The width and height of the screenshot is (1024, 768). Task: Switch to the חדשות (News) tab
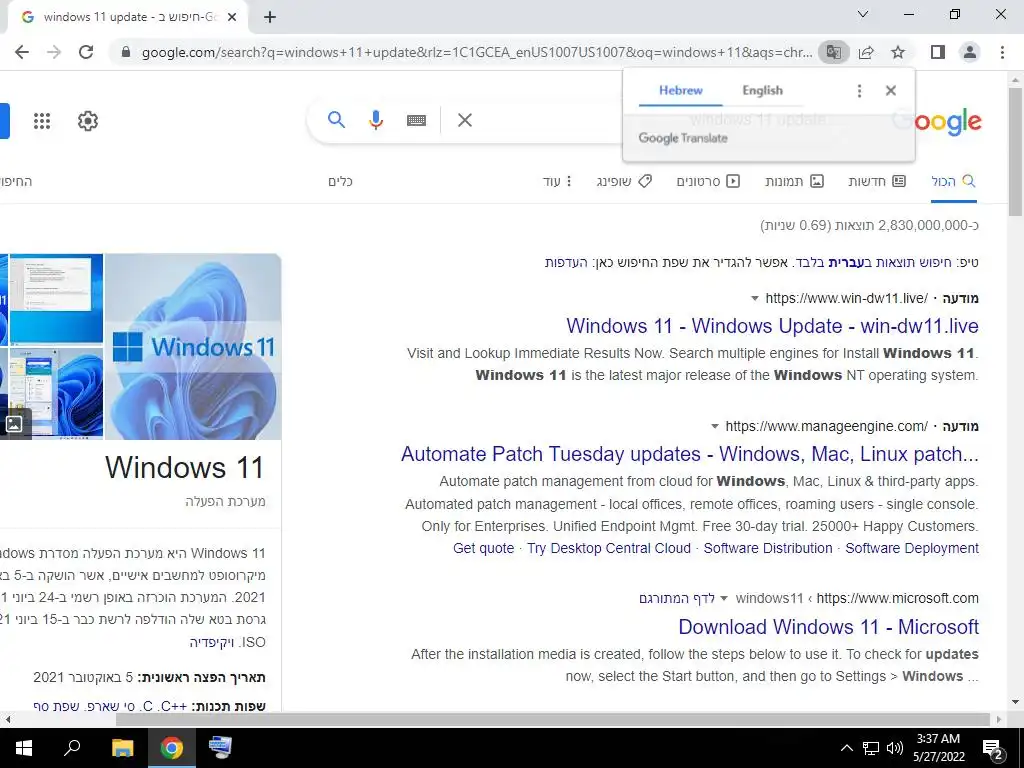(x=876, y=181)
